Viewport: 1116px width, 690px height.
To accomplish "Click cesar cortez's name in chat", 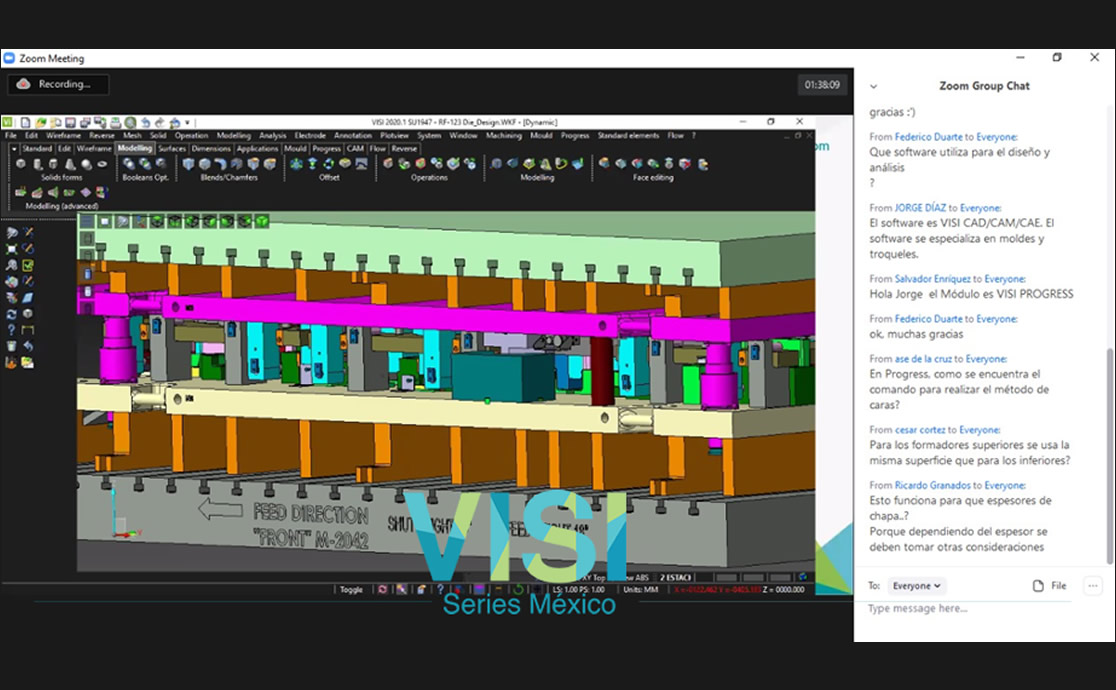I will pos(920,430).
